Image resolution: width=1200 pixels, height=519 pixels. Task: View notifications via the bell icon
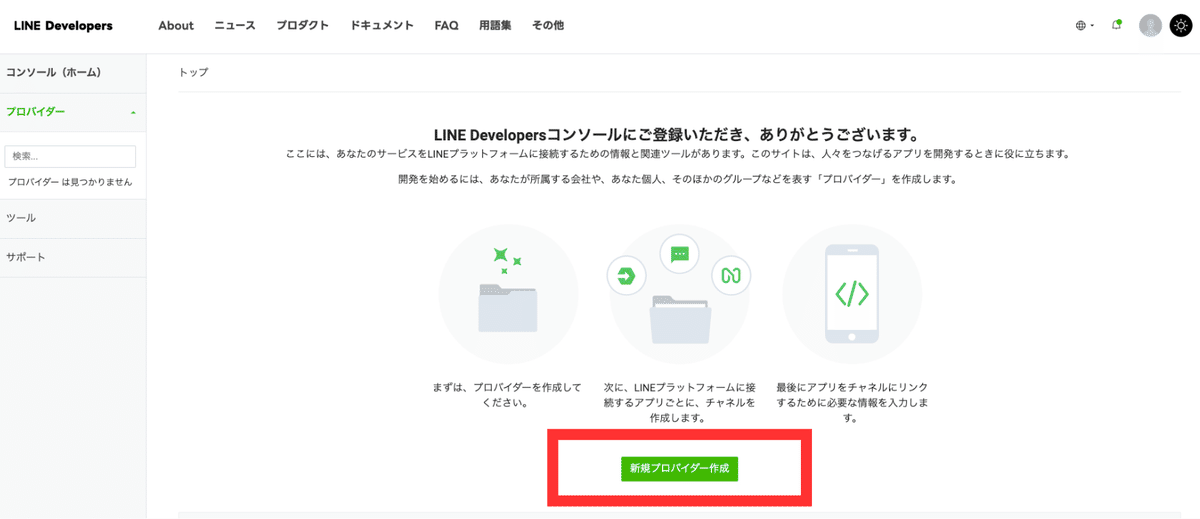tap(1116, 25)
